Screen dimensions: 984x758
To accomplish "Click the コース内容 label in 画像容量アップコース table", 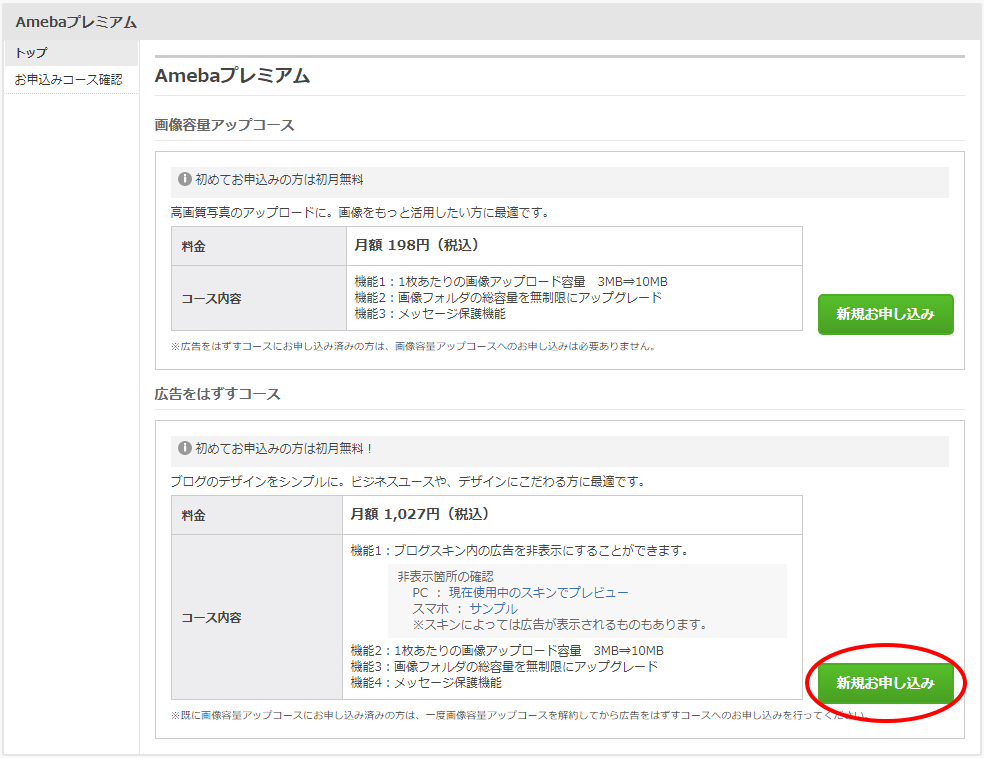I will [x=211, y=298].
